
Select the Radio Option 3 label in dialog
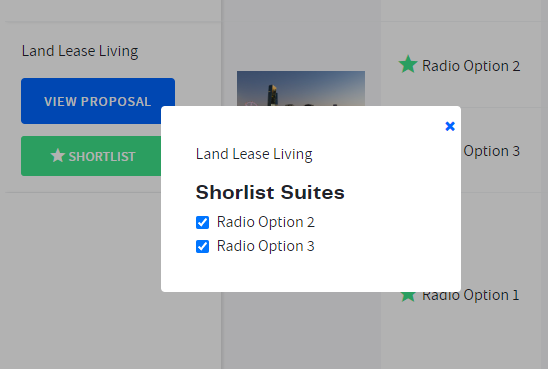pyautogui.click(x=266, y=246)
